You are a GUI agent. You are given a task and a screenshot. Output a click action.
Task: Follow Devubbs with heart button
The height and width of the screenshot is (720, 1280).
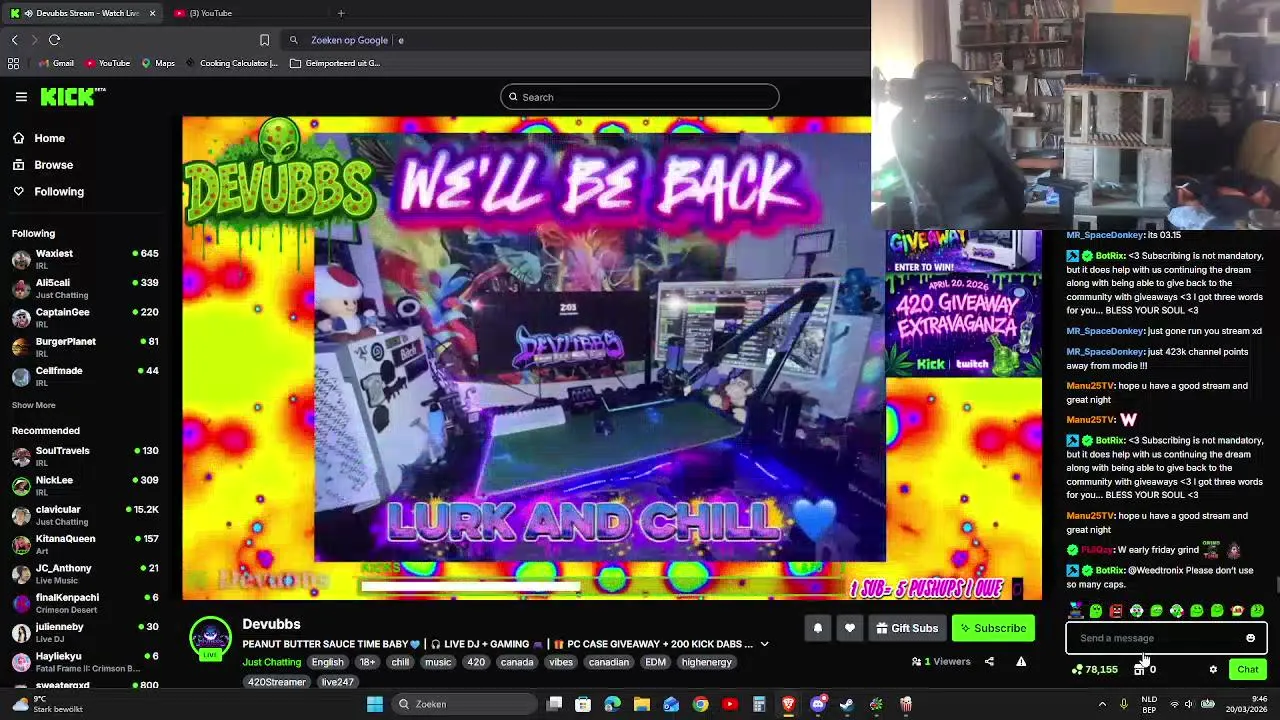(850, 628)
